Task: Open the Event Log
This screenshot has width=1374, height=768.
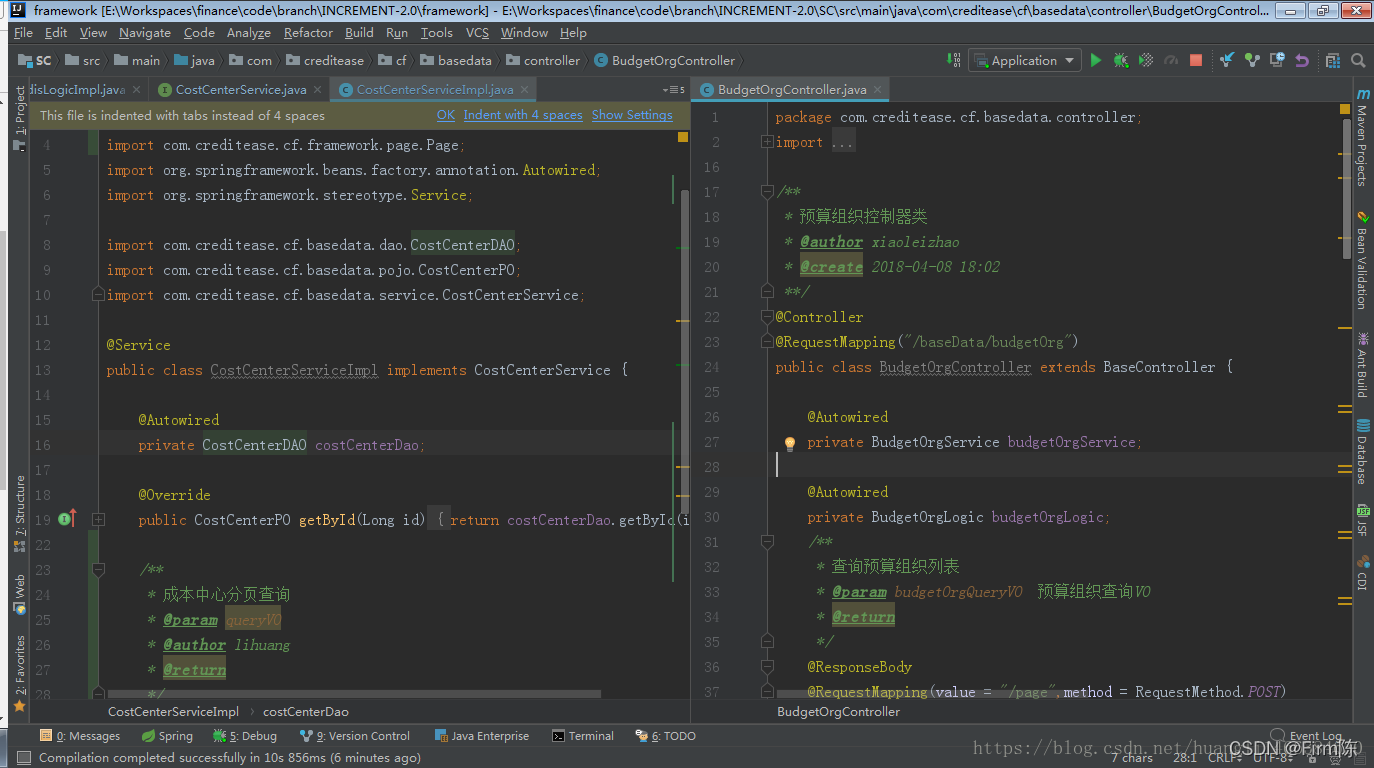Action: point(1308,736)
